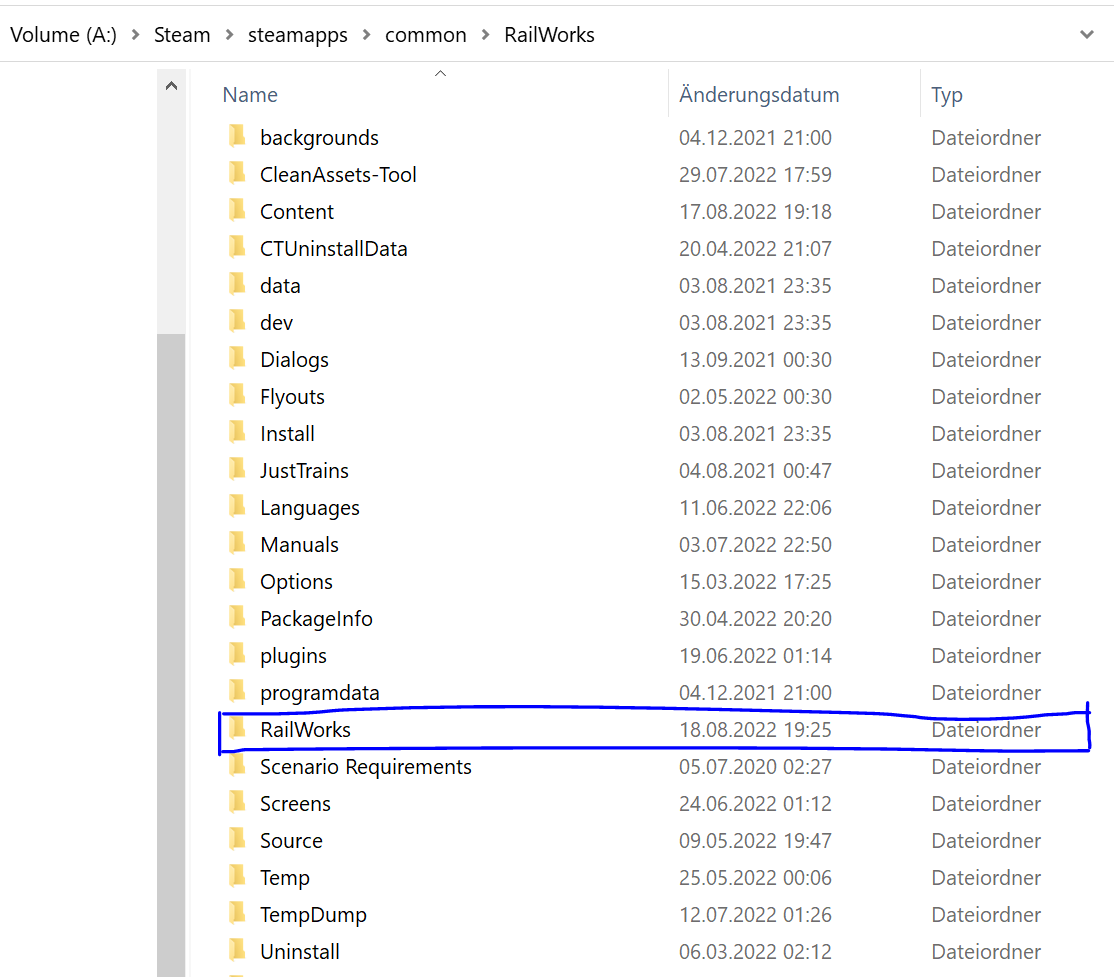This screenshot has width=1114, height=977.
Task: Expand chevron after Volume (A:) breadcrumb
Action: click(135, 34)
